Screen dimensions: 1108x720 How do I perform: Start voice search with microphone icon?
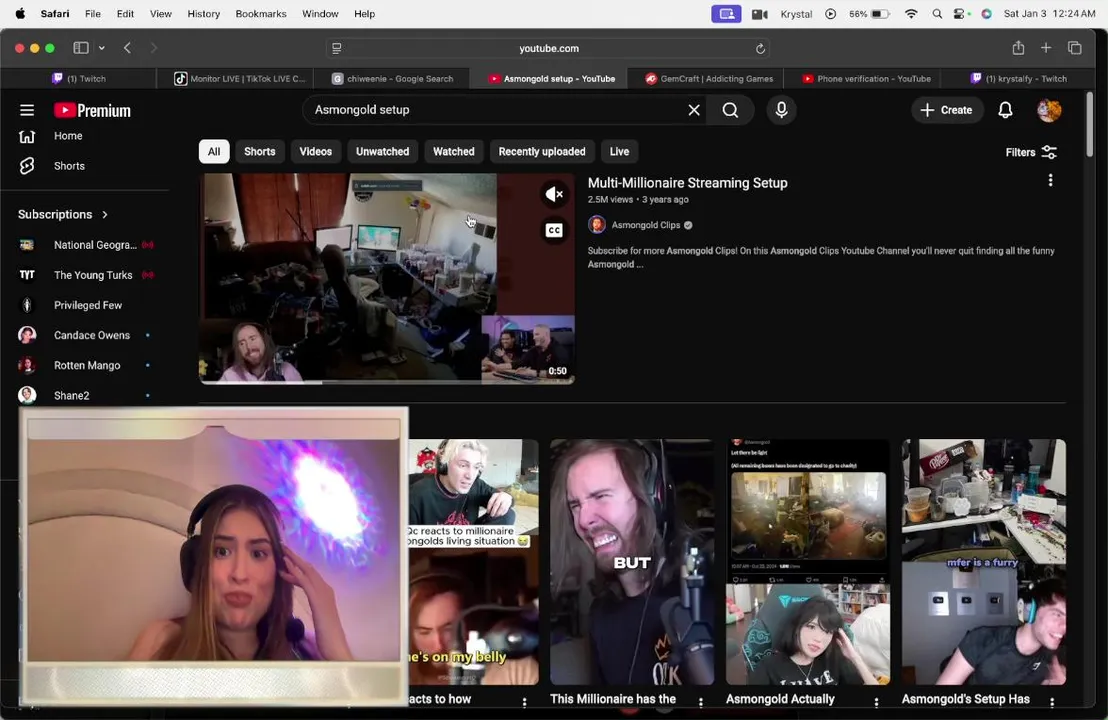pos(782,110)
